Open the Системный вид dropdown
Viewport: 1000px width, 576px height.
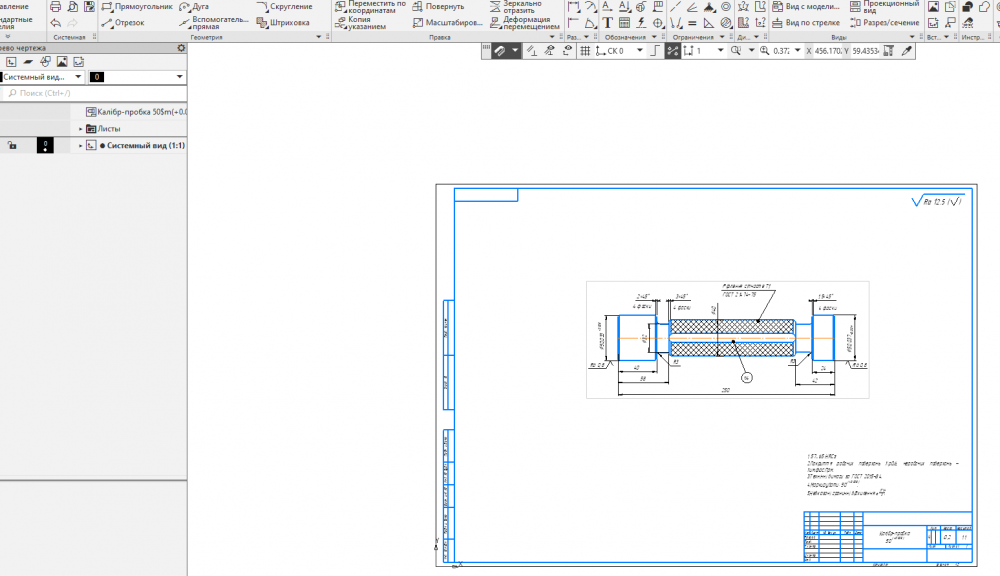click(x=78, y=76)
